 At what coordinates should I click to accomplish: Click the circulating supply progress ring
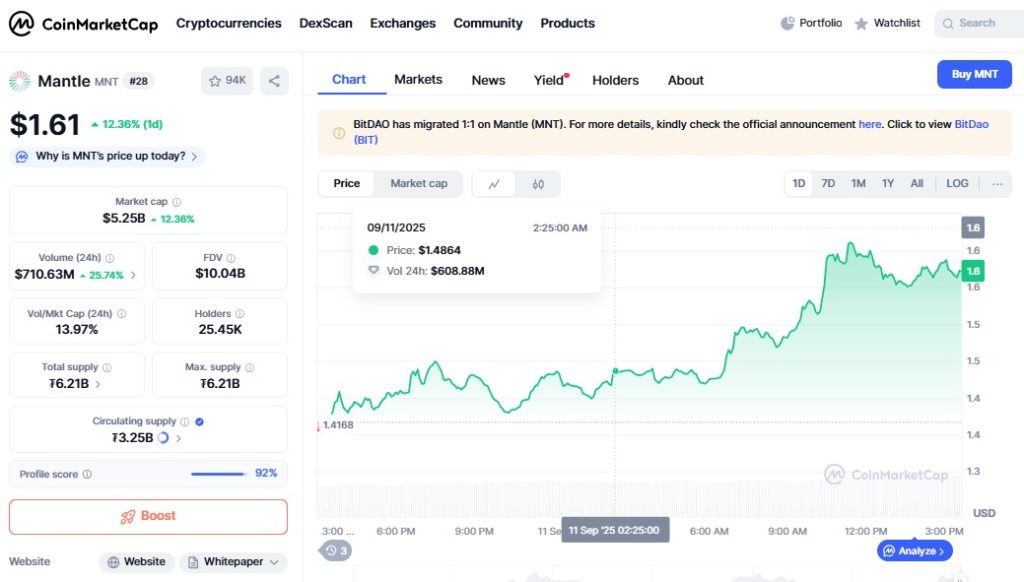click(163, 438)
